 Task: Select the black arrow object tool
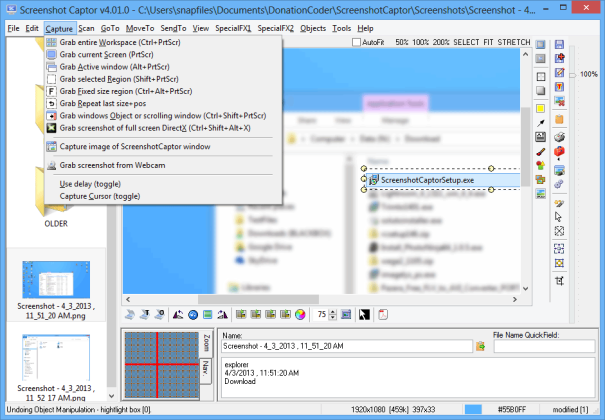[x=541, y=123]
